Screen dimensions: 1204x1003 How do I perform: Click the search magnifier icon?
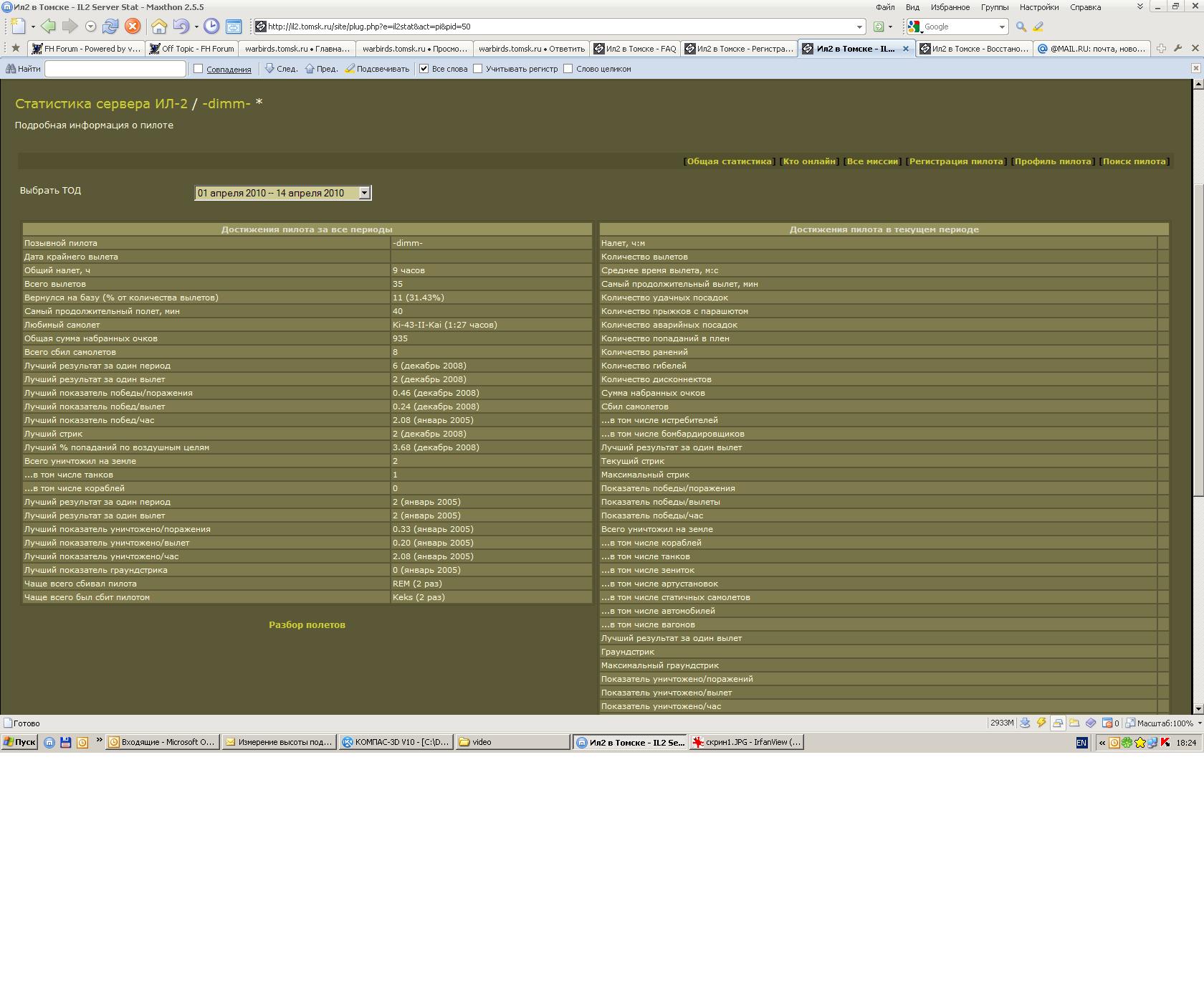pyautogui.click(x=1021, y=27)
